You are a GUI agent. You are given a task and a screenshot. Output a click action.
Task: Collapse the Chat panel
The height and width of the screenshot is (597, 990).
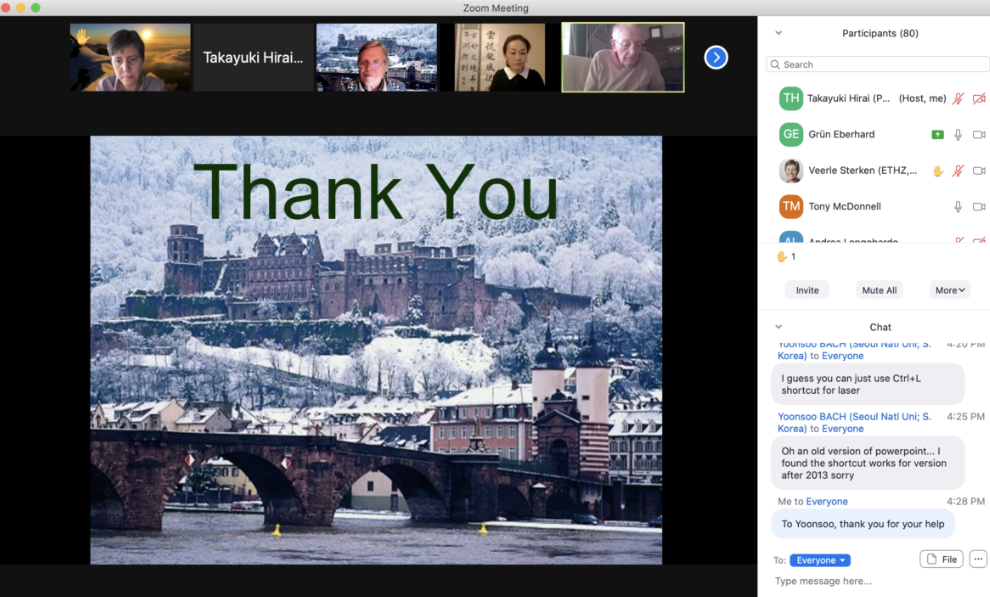(778, 327)
